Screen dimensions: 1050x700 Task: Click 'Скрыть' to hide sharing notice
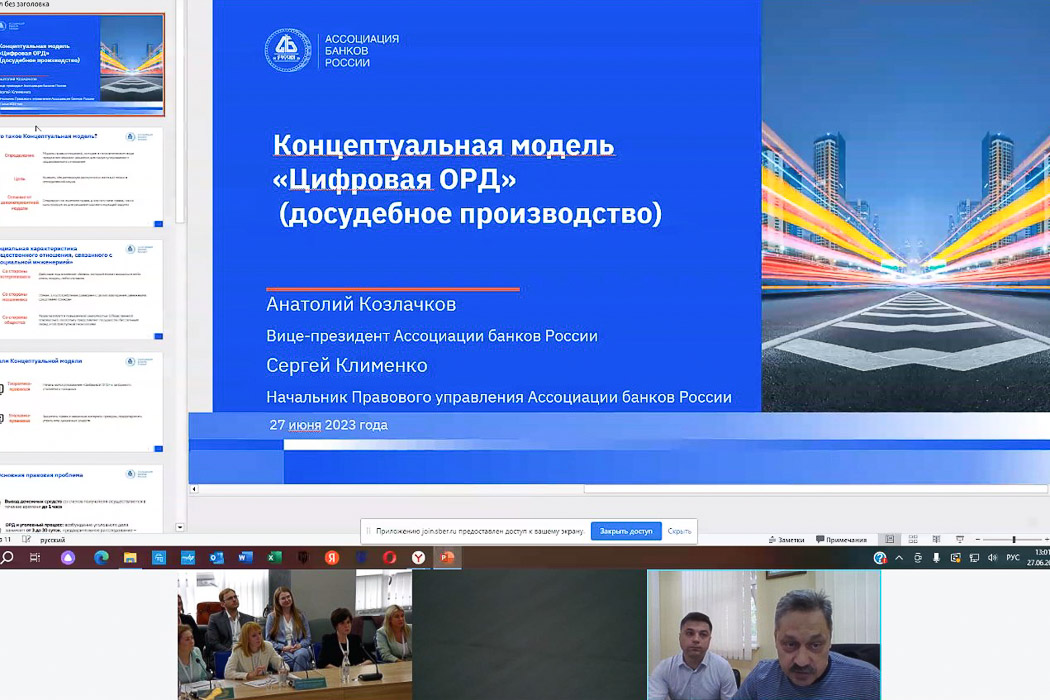coord(679,531)
